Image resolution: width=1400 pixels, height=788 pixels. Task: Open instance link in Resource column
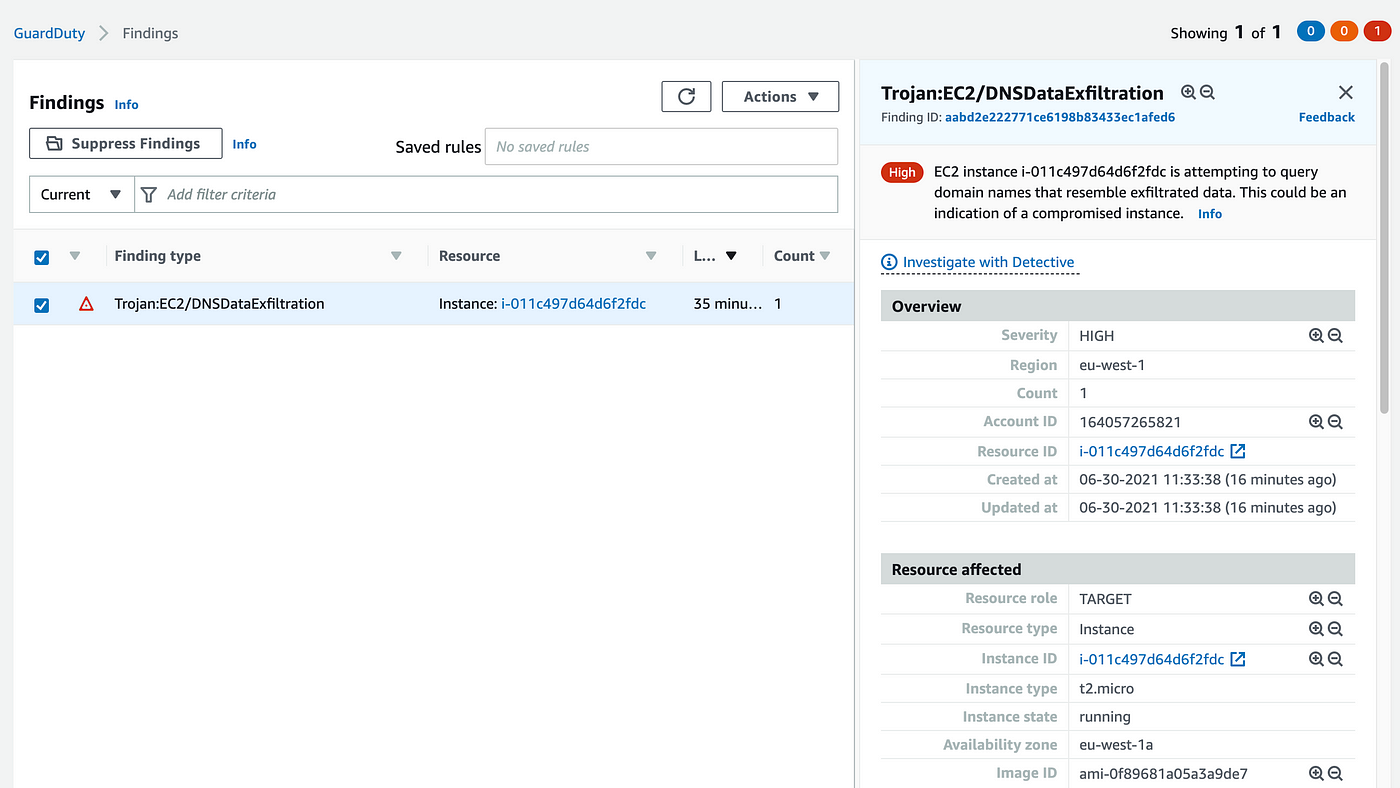tap(573, 304)
